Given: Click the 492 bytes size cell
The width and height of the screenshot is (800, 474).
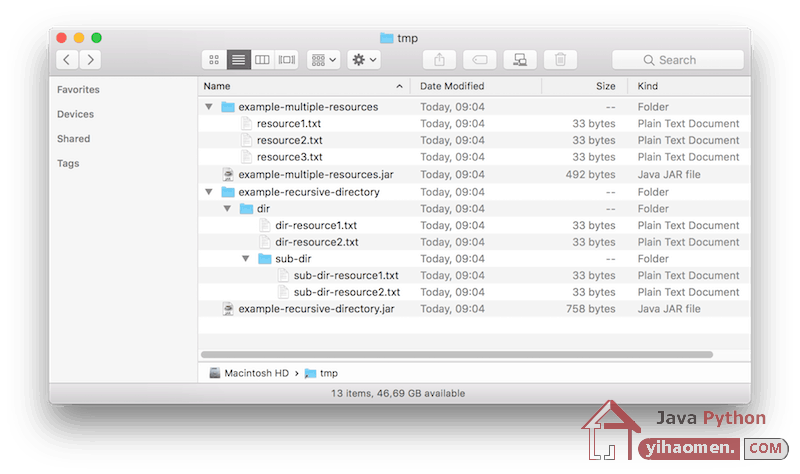Looking at the screenshot, I should coord(590,174).
